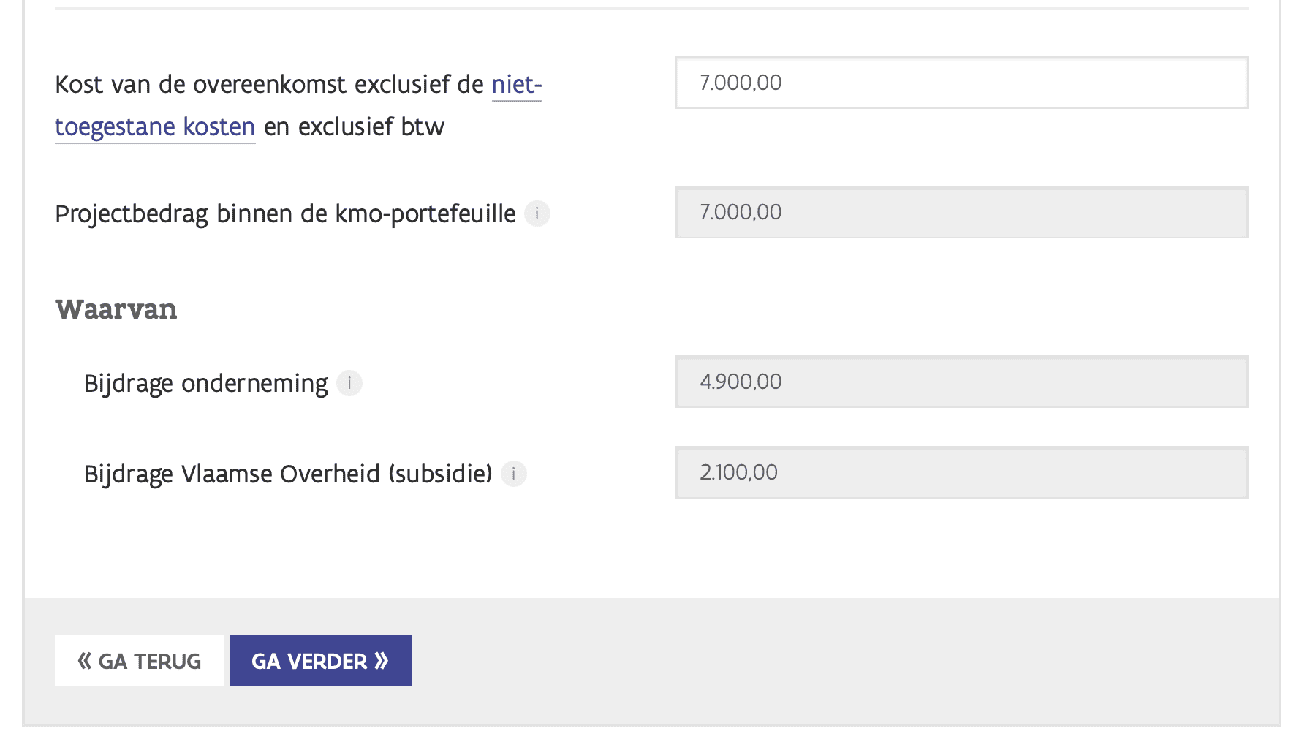Screen dimensions: 1291x740
Task: Click the 'Bijdrage onderneming' label text
Action: [206, 384]
